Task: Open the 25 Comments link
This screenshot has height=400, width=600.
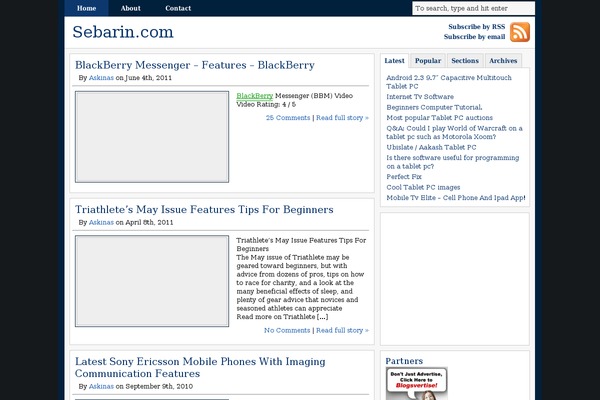Action: click(288, 118)
